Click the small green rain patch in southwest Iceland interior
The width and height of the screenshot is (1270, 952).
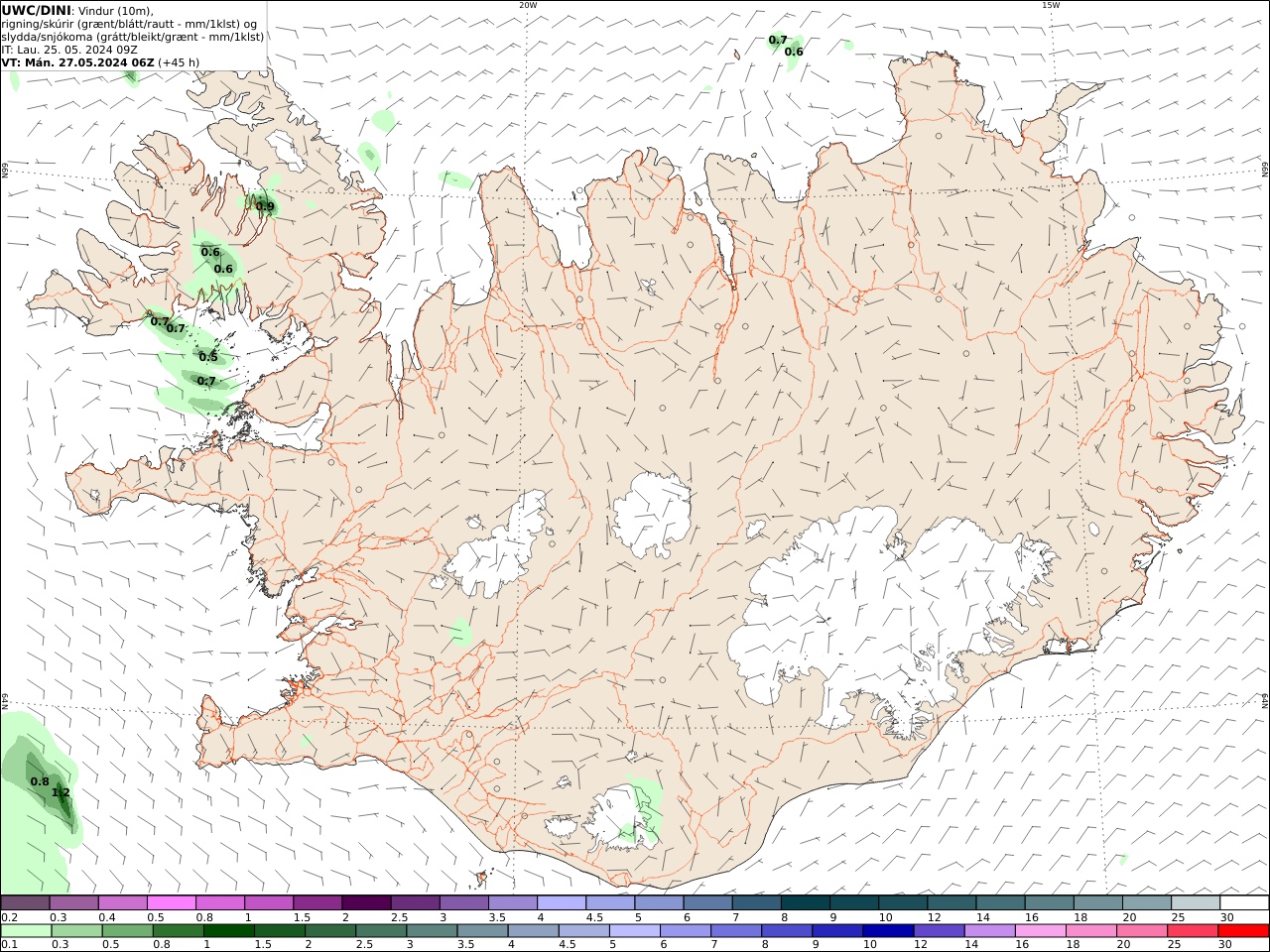460,632
